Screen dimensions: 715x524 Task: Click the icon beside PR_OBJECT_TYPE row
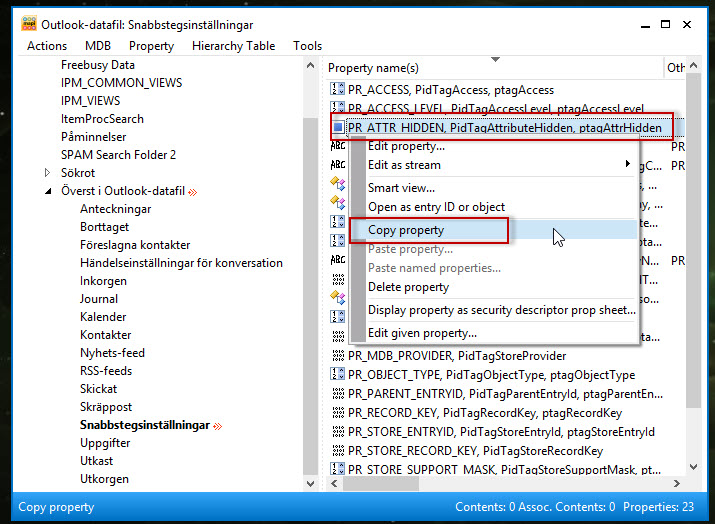[337, 374]
